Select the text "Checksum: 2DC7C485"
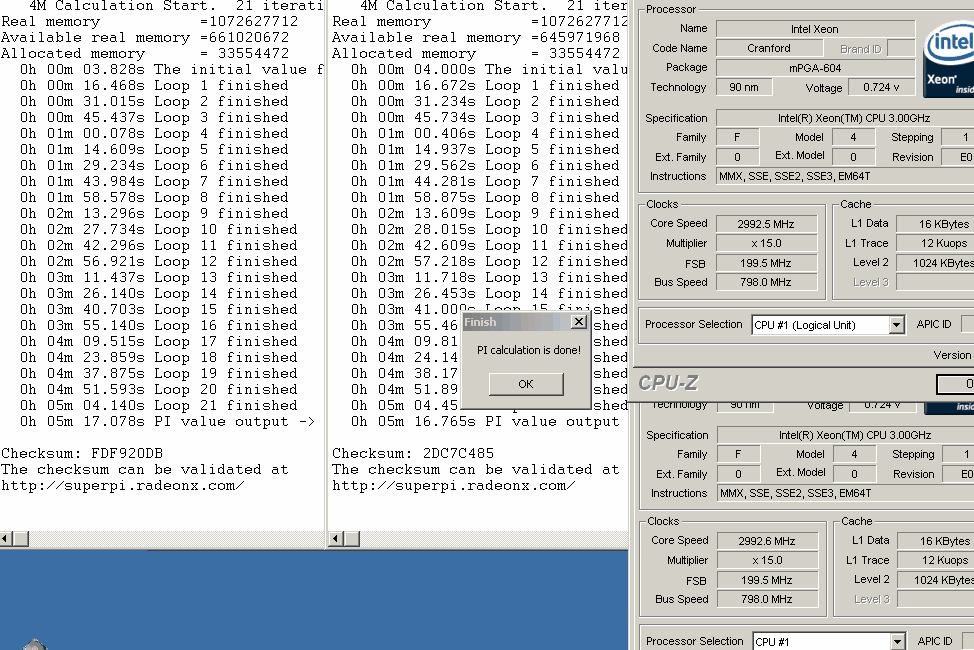The width and height of the screenshot is (974, 650). click(413, 454)
